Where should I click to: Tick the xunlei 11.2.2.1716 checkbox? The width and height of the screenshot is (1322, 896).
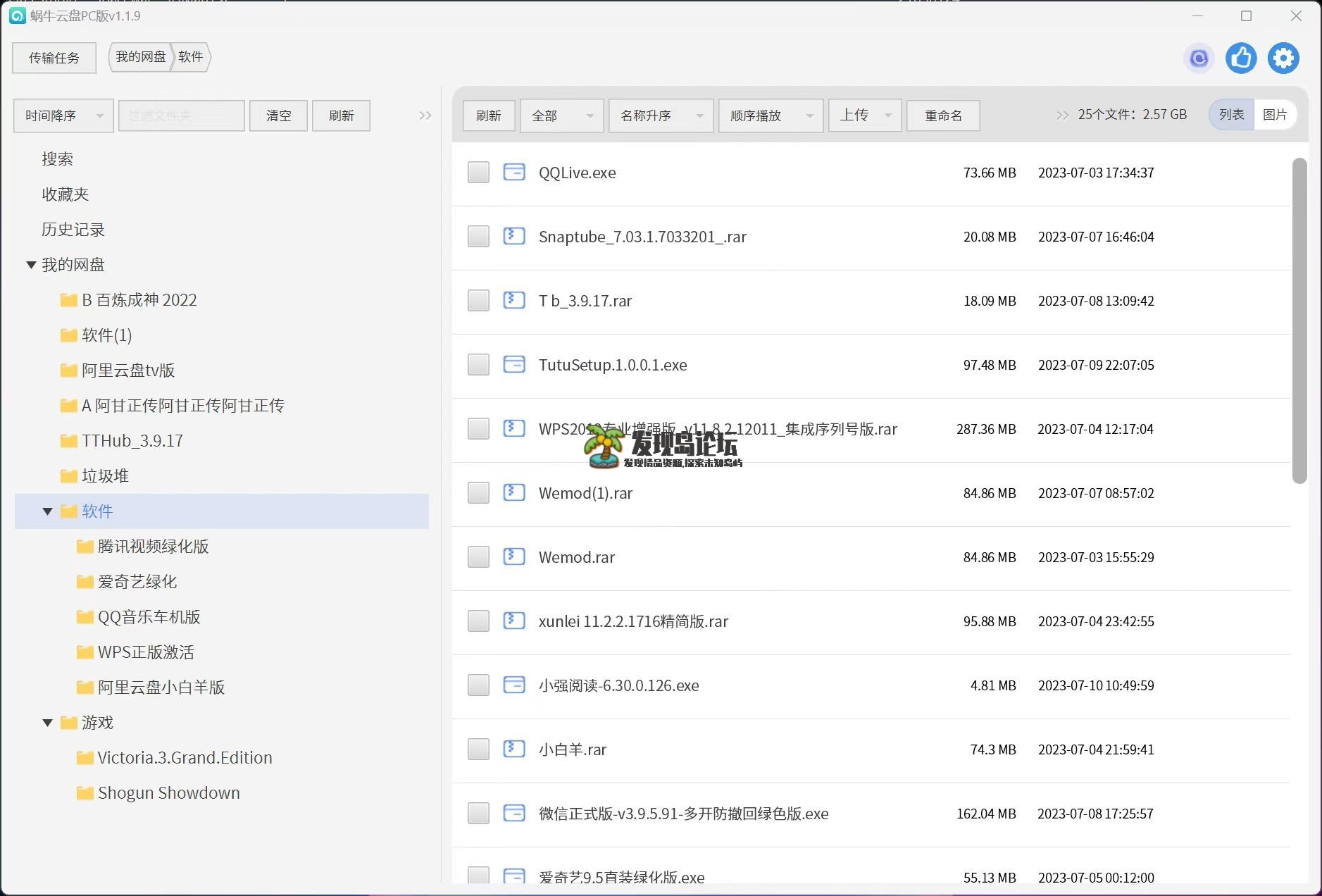pyautogui.click(x=478, y=621)
